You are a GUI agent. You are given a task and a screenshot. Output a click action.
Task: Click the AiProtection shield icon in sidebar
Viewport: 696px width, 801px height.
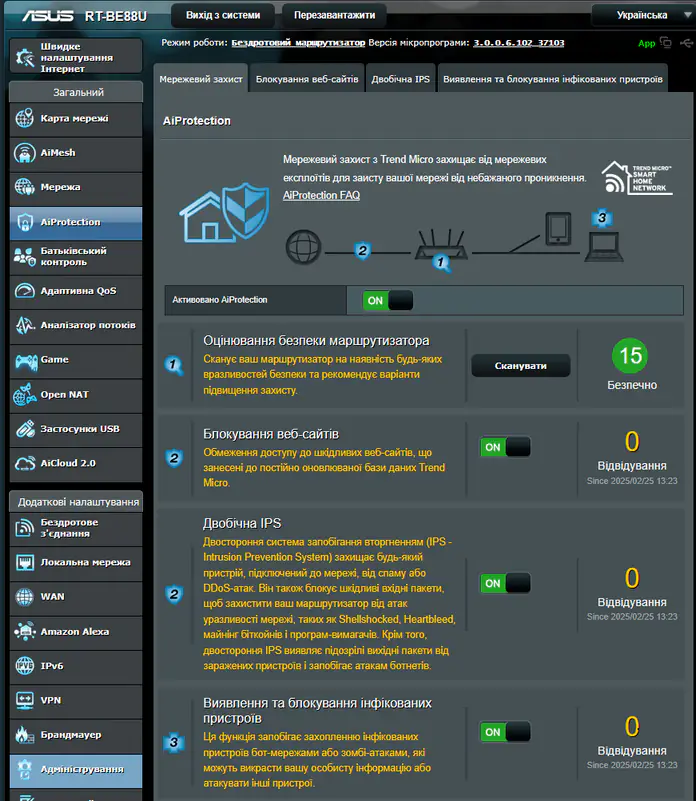click(25, 222)
